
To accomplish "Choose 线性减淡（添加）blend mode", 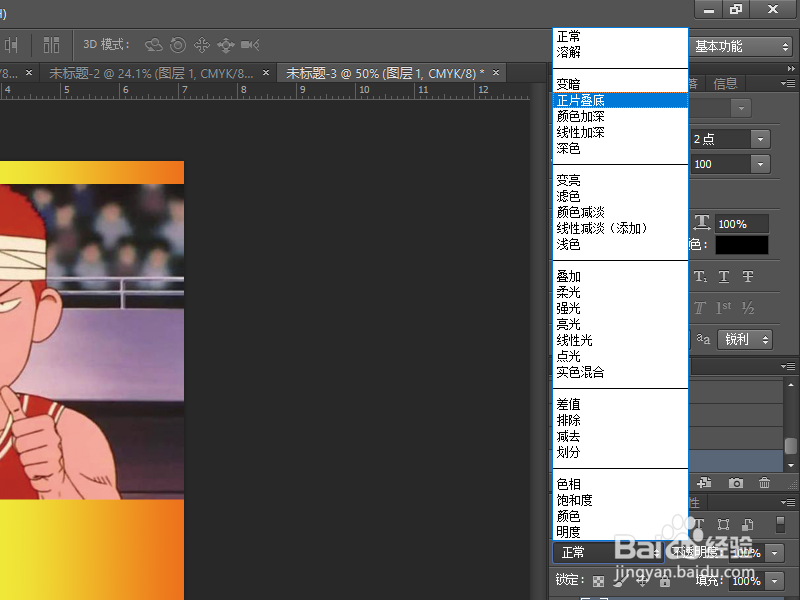I will coord(620,228).
